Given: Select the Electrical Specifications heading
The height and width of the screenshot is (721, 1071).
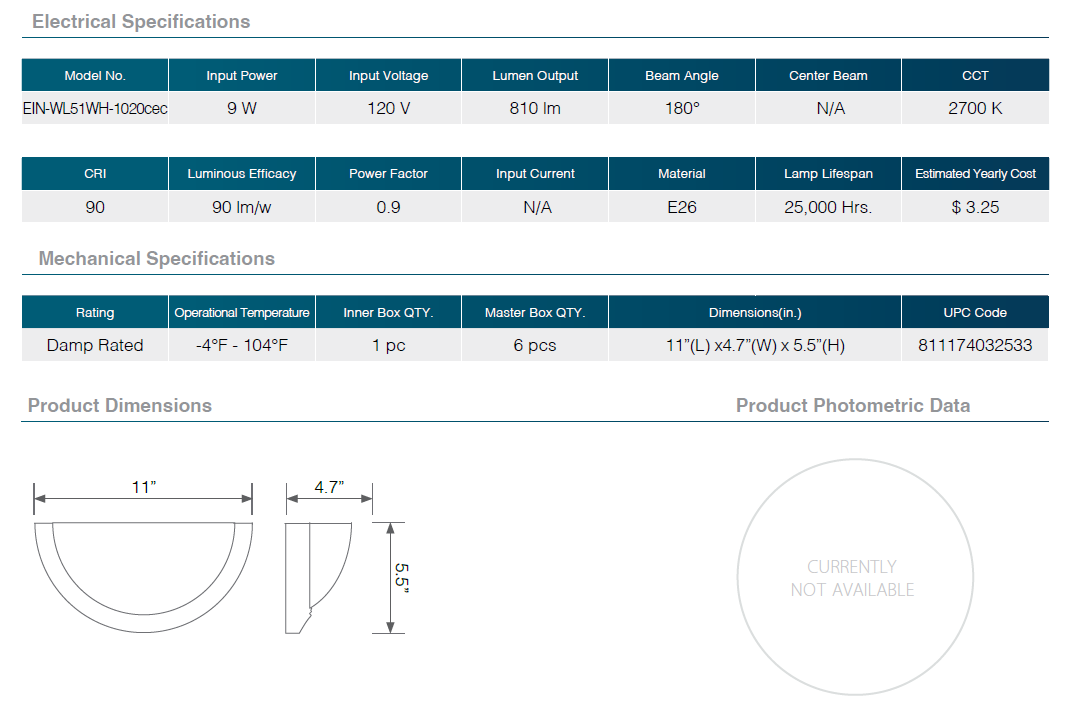Looking at the screenshot, I should point(141,21).
